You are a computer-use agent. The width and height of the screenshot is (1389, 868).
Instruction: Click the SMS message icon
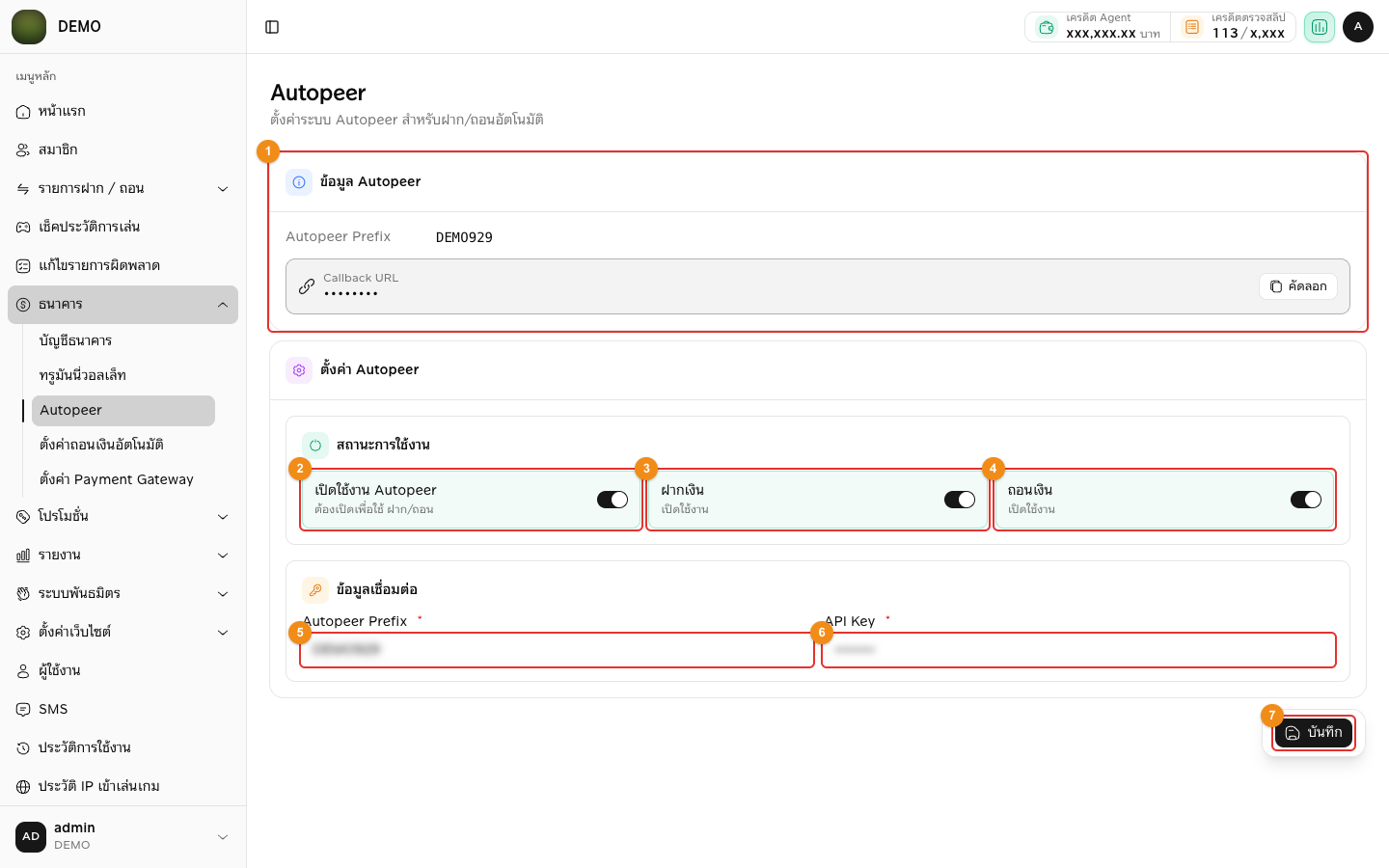tap(23, 710)
